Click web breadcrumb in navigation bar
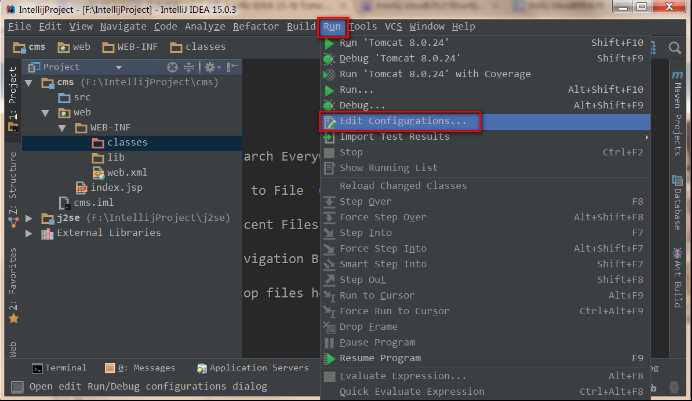Screen dimensions: 692x401 pyautogui.click(x=74, y=47)
